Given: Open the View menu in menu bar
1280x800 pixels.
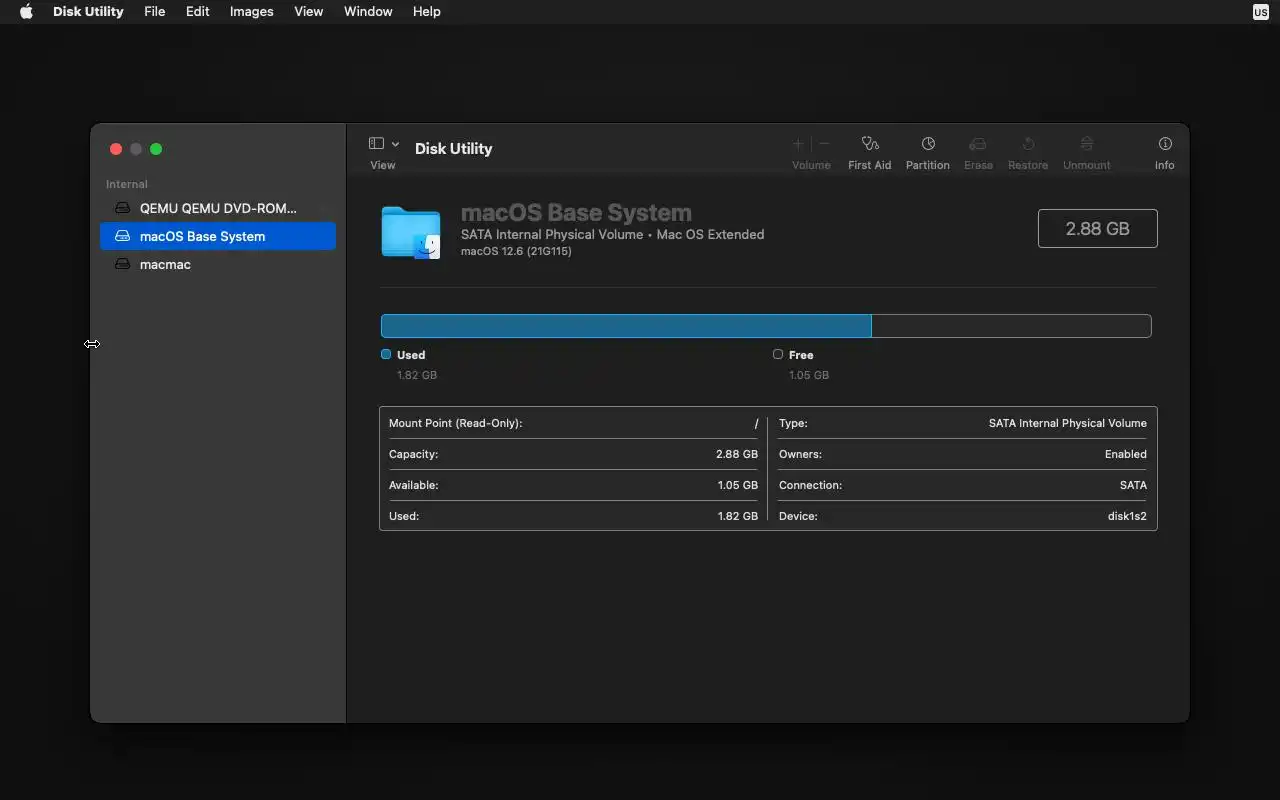Looking at the screenshot, I should (x=308, y=12).
